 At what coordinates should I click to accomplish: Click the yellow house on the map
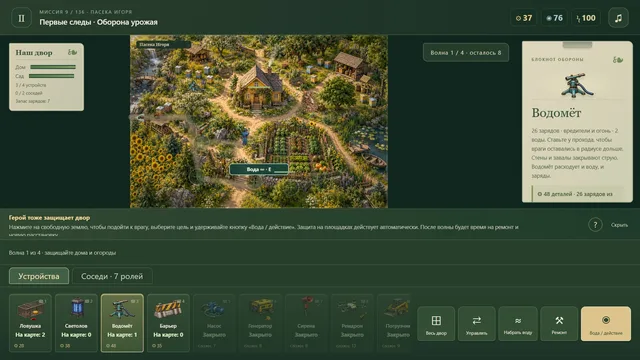260,87
